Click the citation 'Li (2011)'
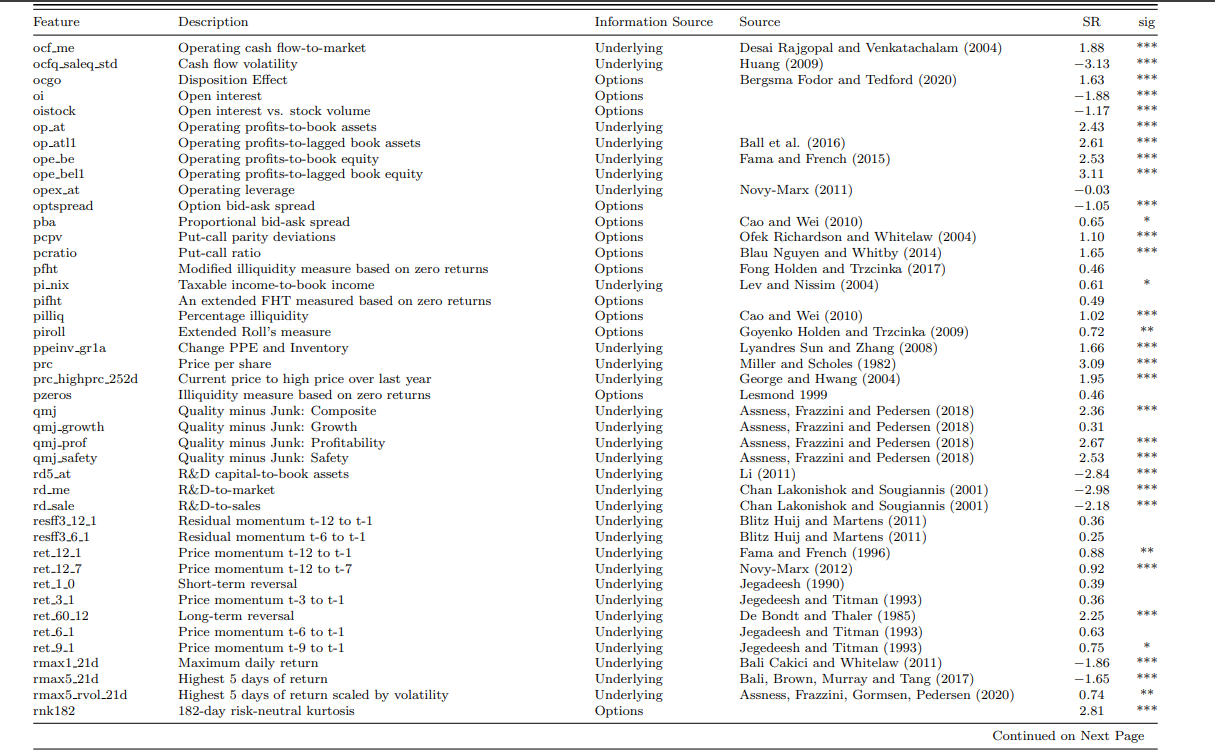This screenshot has height=755, width=1215. coord(769,474)
